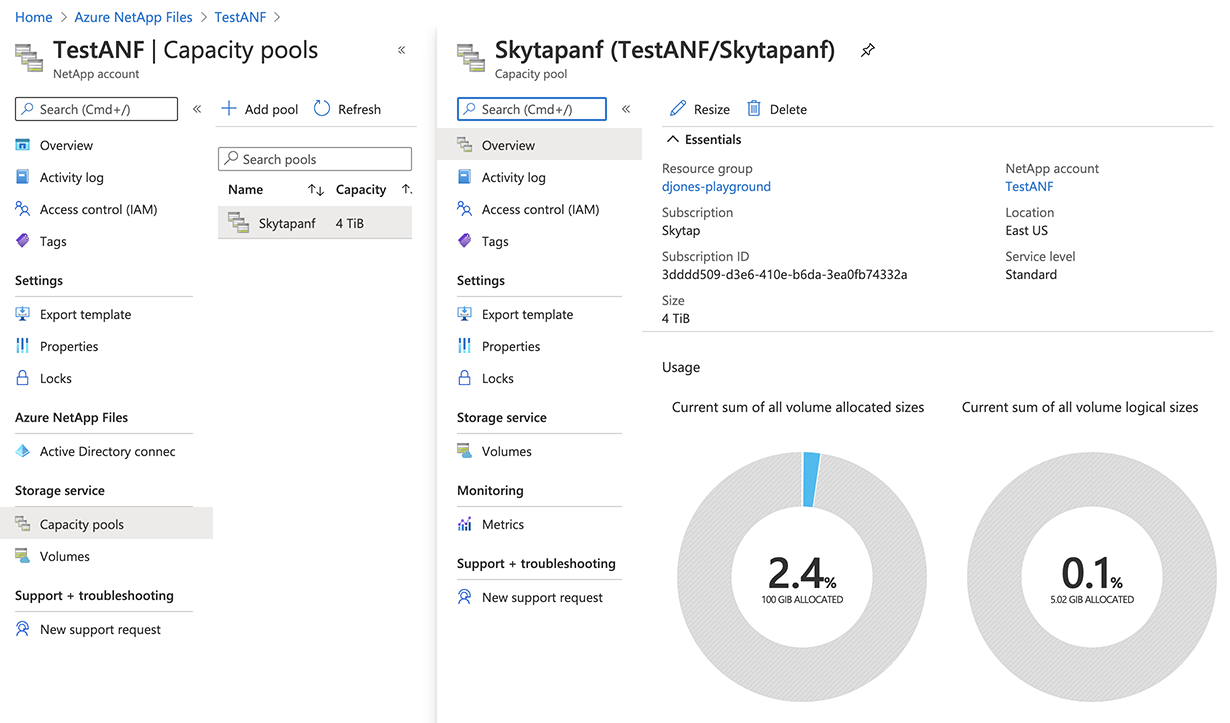
Task: Click the Active Directory connections icon
Action: pyautogui.click(x=23, y=451)
